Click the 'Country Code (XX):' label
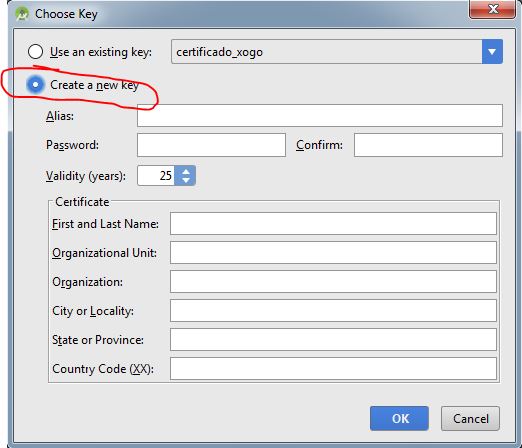This screenshot has height=448, width=522. point(103,369)
